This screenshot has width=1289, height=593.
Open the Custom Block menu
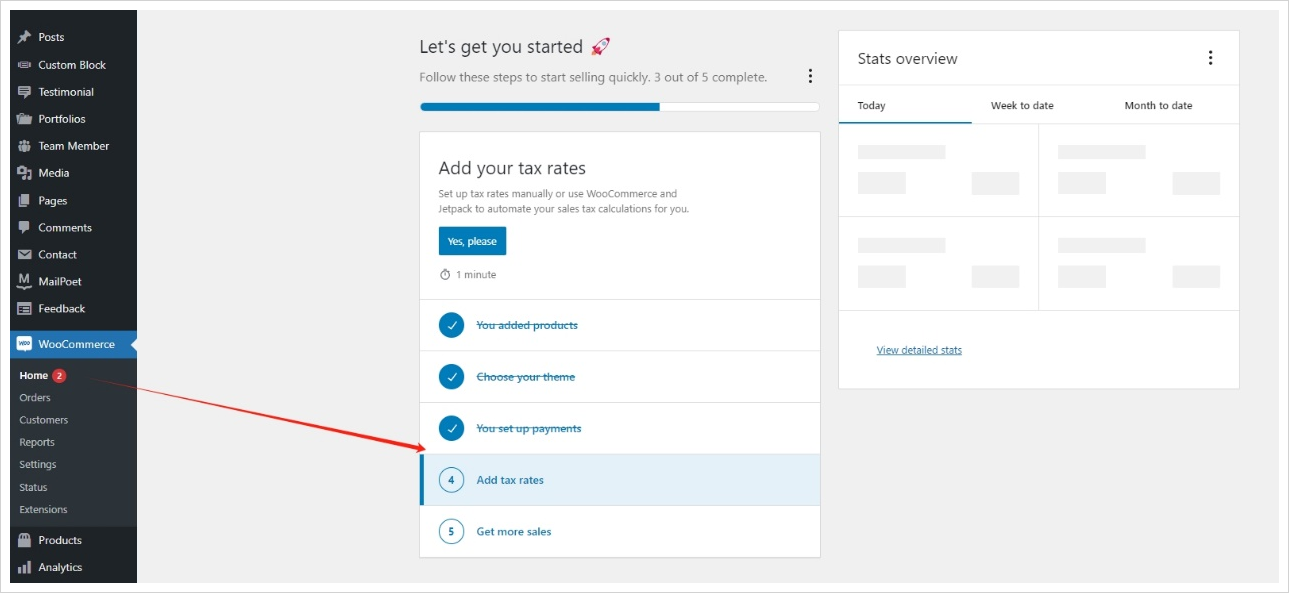(x=74, y=65)
